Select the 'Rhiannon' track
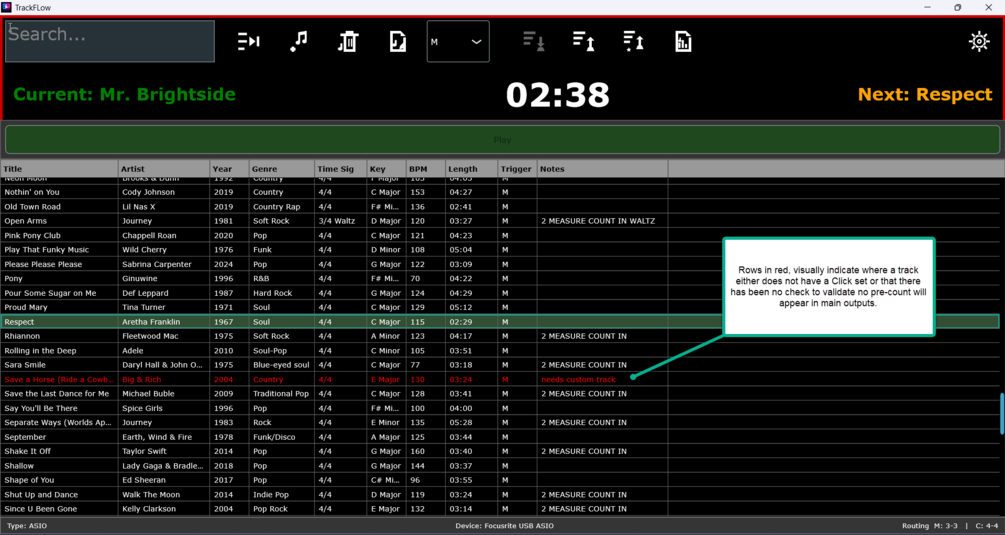 pyautogui.click(x=22, y=336)
